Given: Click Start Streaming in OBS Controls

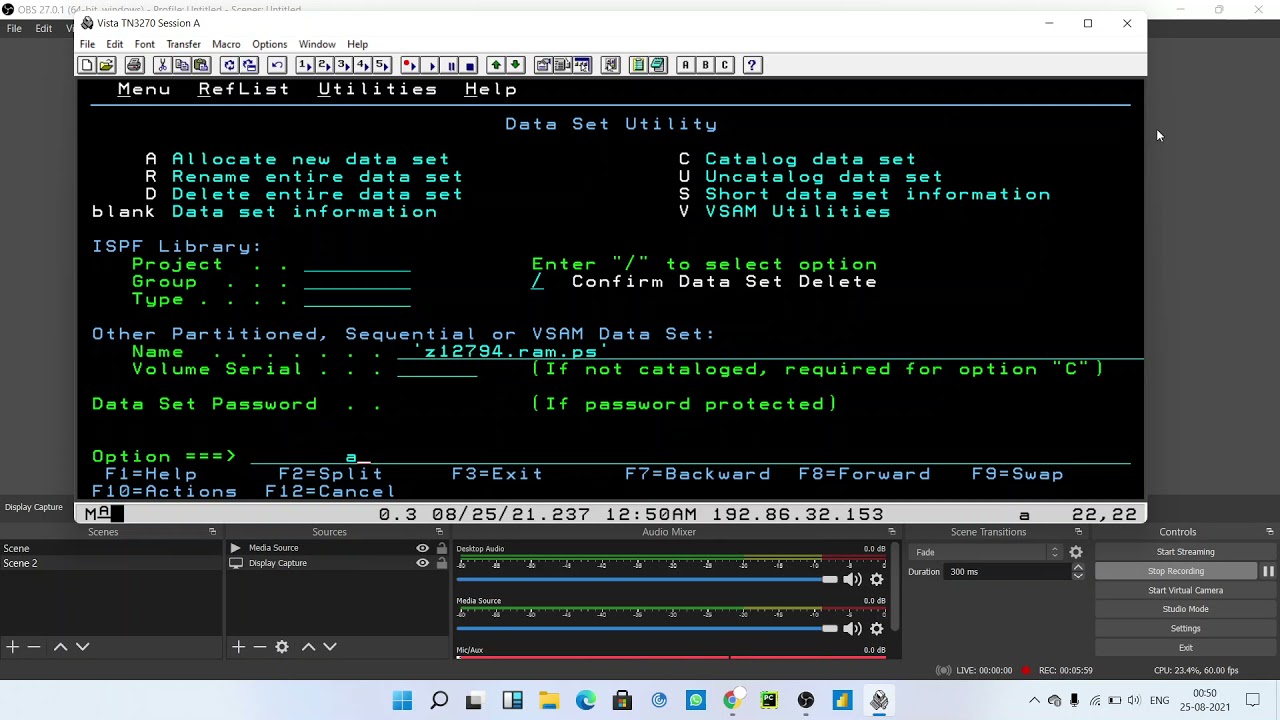Looking at the screenshot, I should click(1186, 552).
